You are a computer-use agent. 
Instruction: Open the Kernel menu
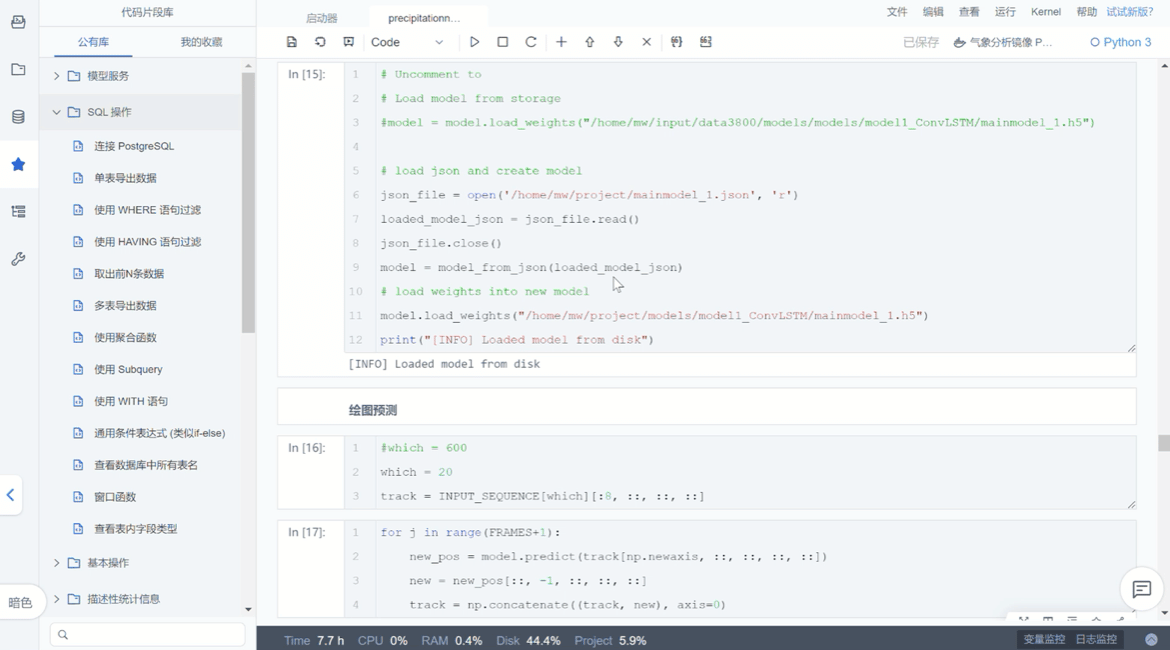1045,12
